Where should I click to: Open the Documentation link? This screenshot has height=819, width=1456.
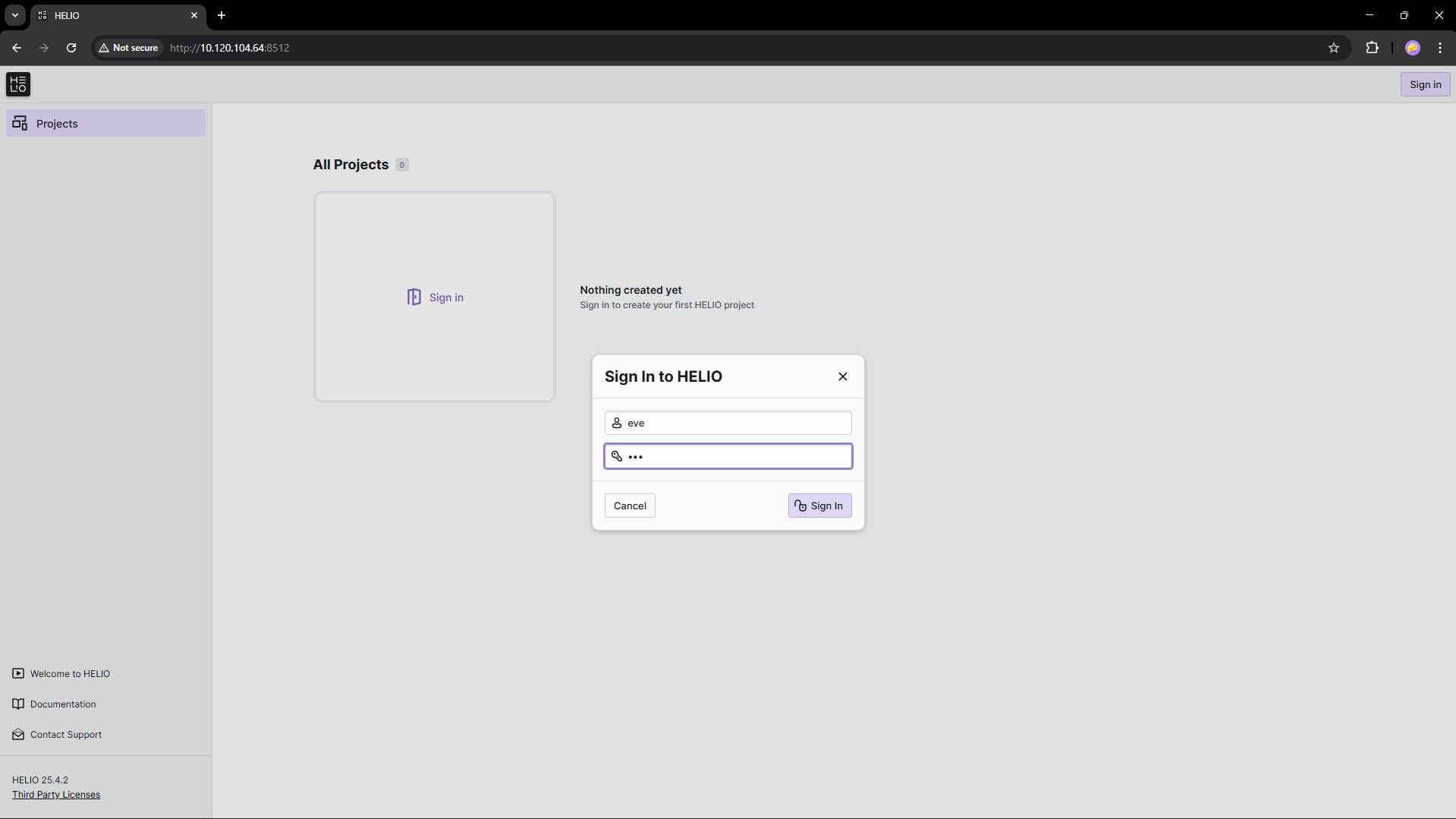coord(63,704)
